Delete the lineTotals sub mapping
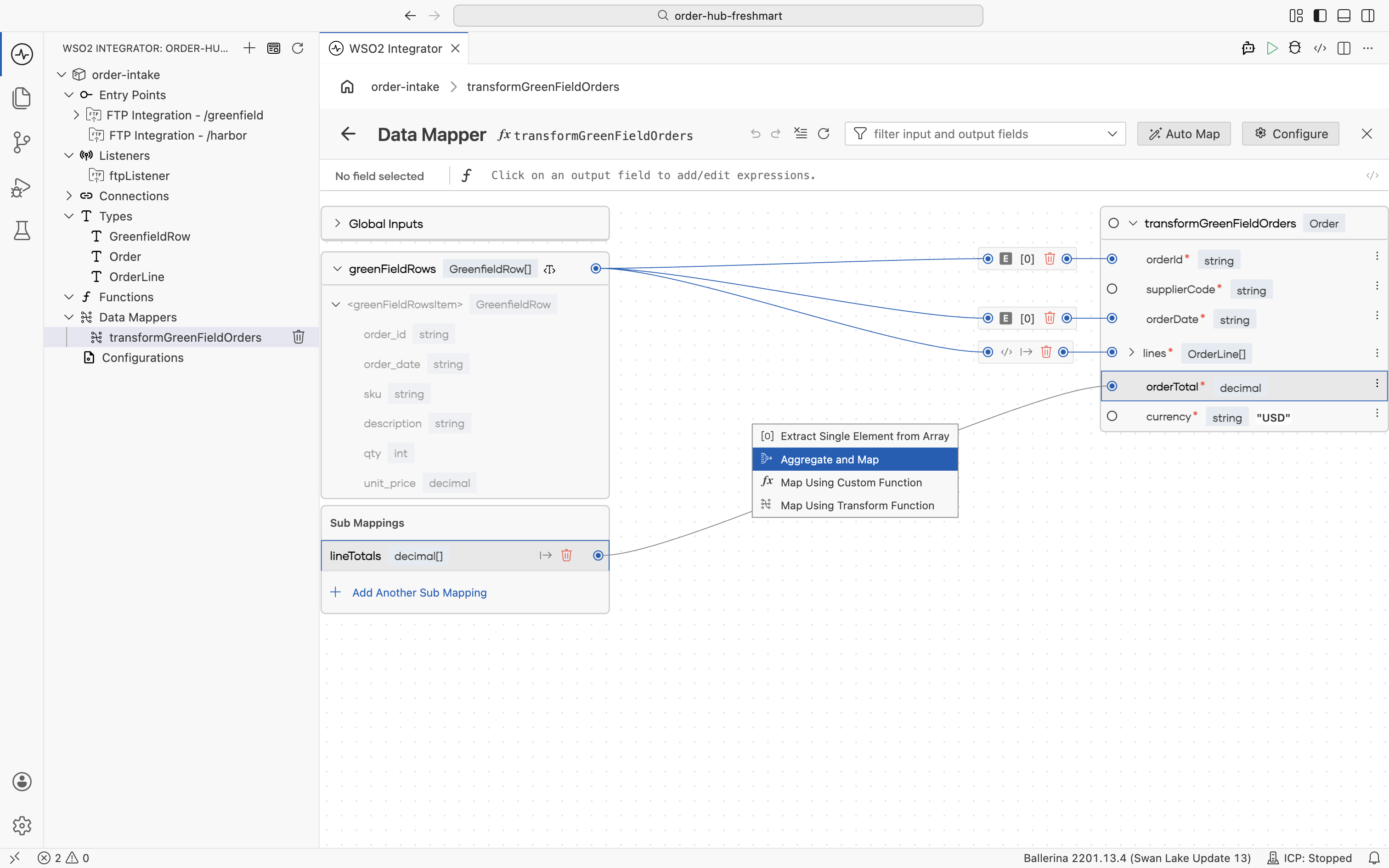The height and width of the screenshot is (868, 1389). coord(566,555)
